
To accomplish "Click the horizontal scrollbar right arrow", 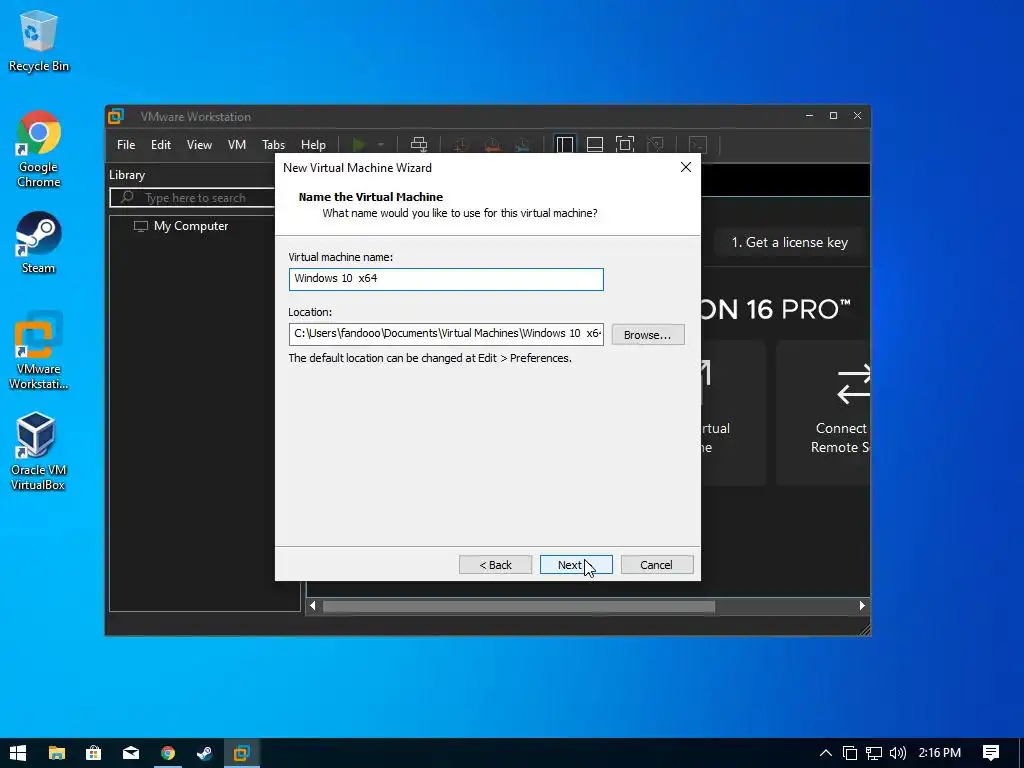I will click(x=862, y=606).
